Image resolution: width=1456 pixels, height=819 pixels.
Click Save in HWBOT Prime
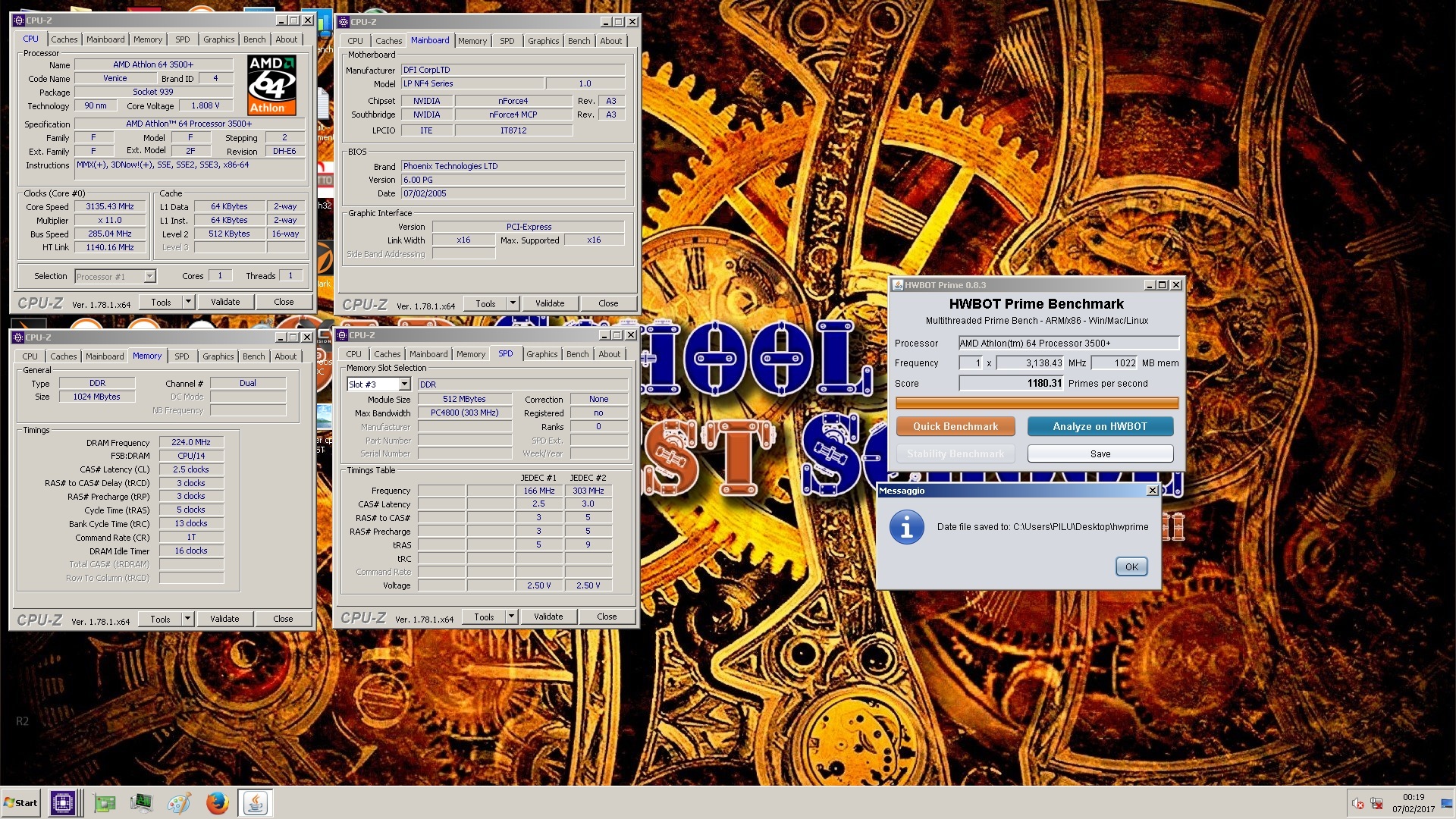(x=1100, y=453)
